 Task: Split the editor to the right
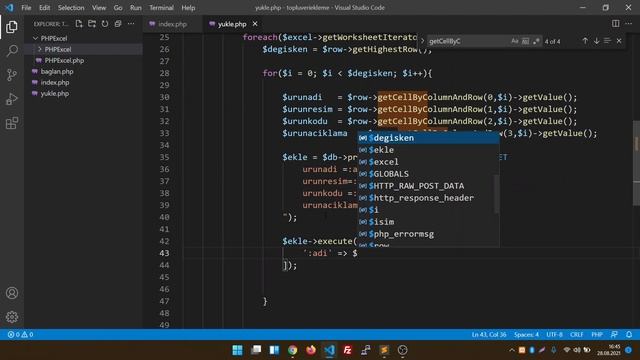click(616, 24)
